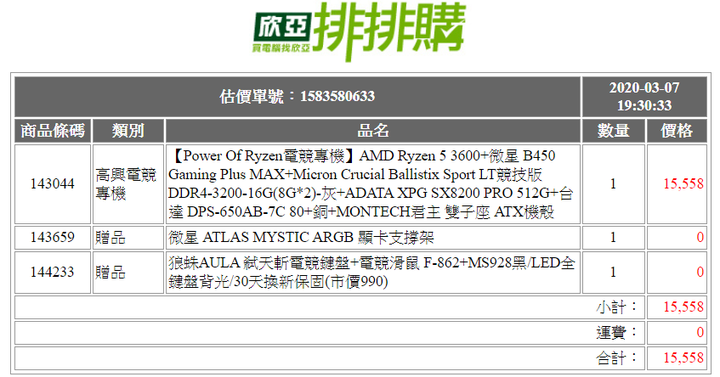The image size is (720, 377).
Task: Click the 狼蛛AULA keyboard and mouse description
Action: click(x=373, y=272)
